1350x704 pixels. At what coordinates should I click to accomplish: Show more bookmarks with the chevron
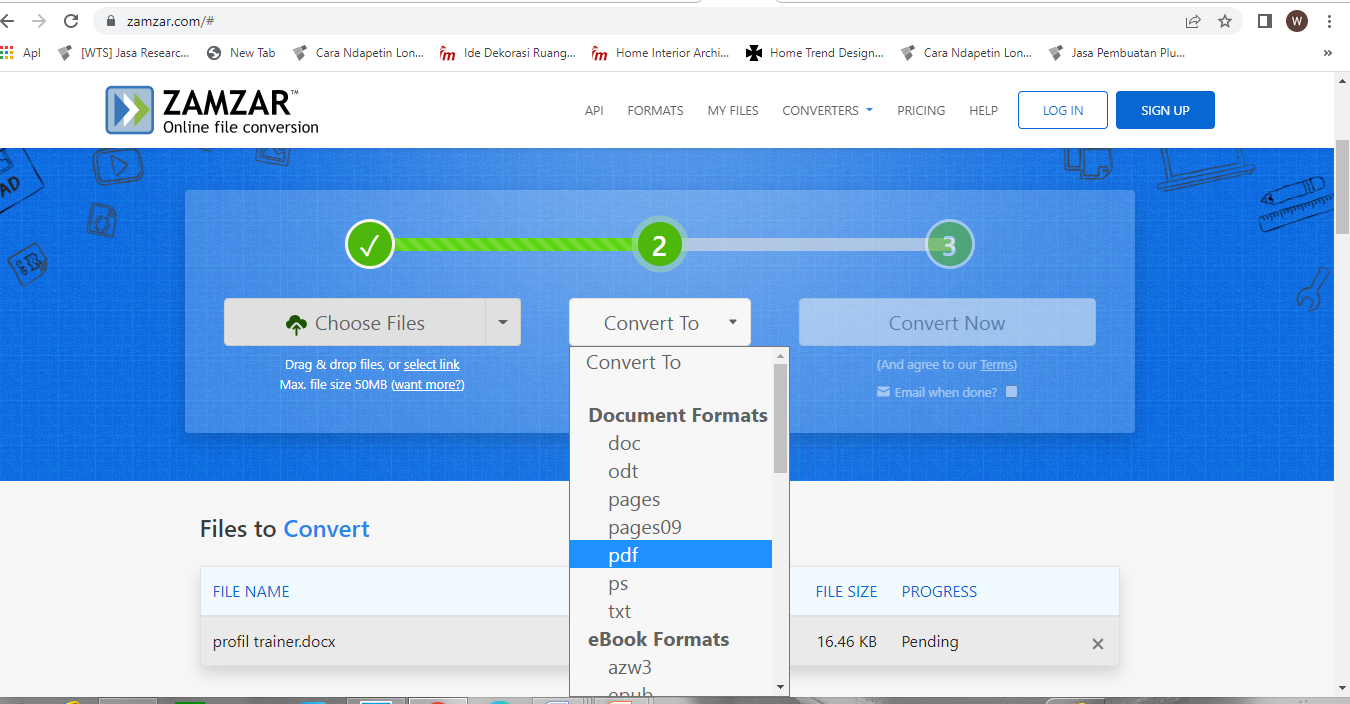click(x=1328, y=53)
